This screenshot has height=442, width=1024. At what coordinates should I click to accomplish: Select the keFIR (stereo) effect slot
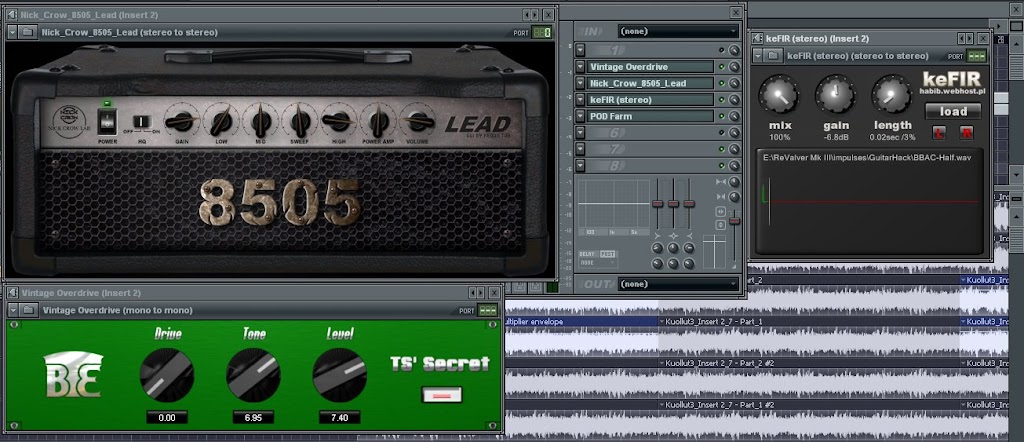coord(650,100)
